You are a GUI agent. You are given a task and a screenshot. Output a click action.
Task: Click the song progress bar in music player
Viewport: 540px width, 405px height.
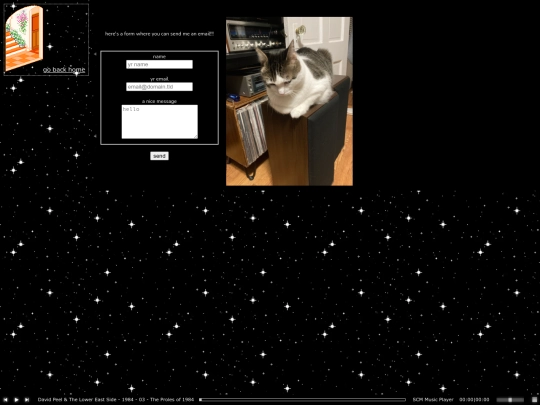pos(302,399)
